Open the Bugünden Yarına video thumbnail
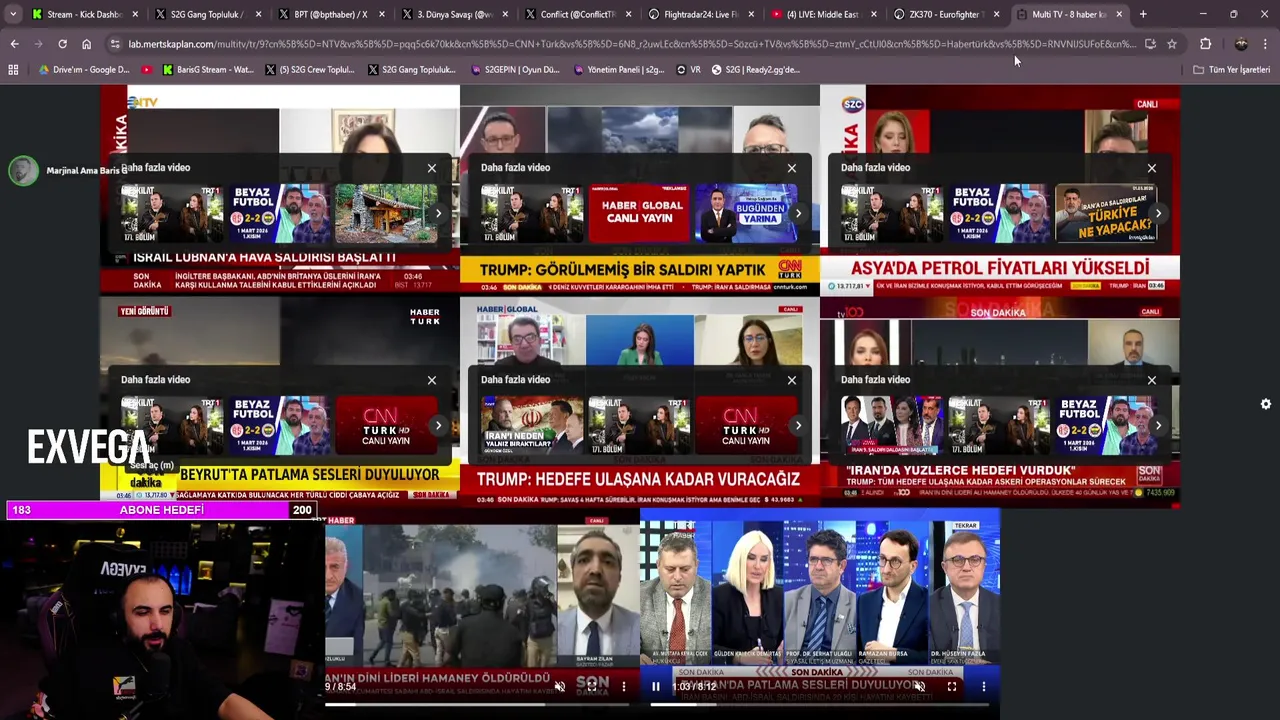 click(747, 213)
